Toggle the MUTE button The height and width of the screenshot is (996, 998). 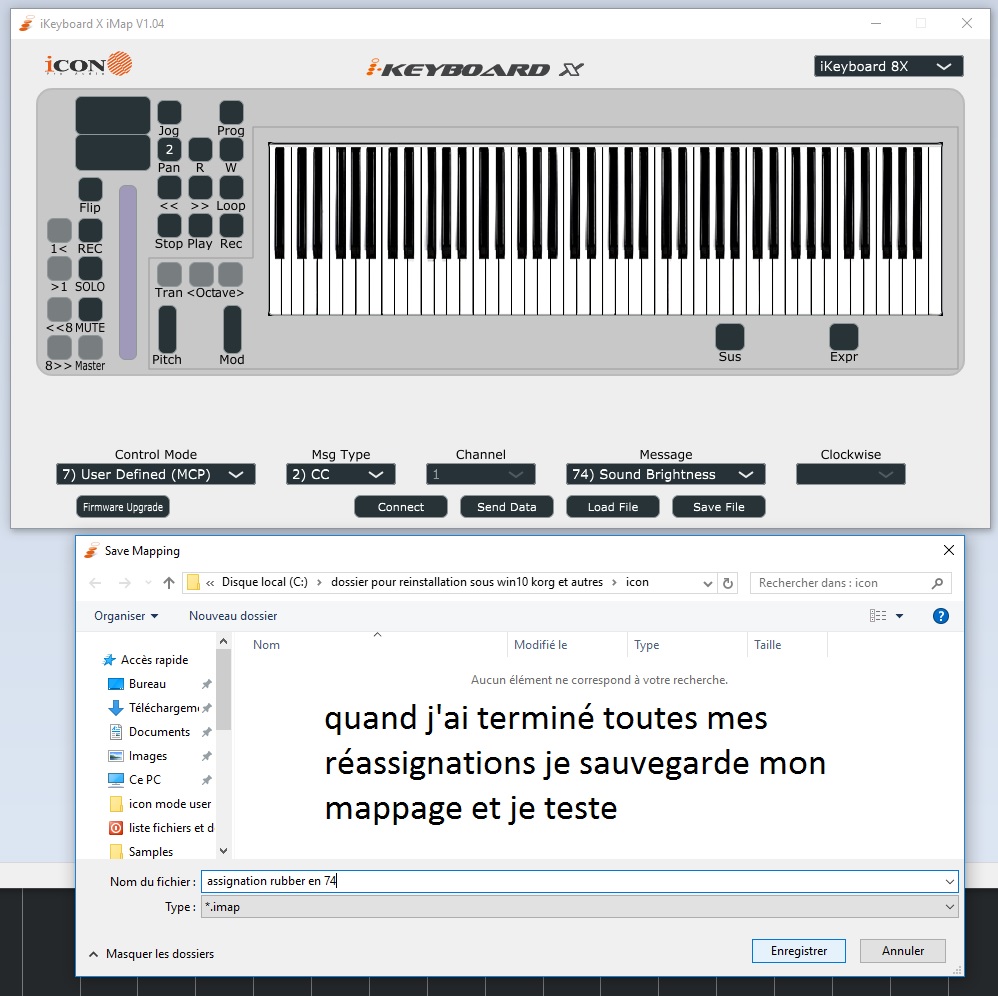click(89, 308)
